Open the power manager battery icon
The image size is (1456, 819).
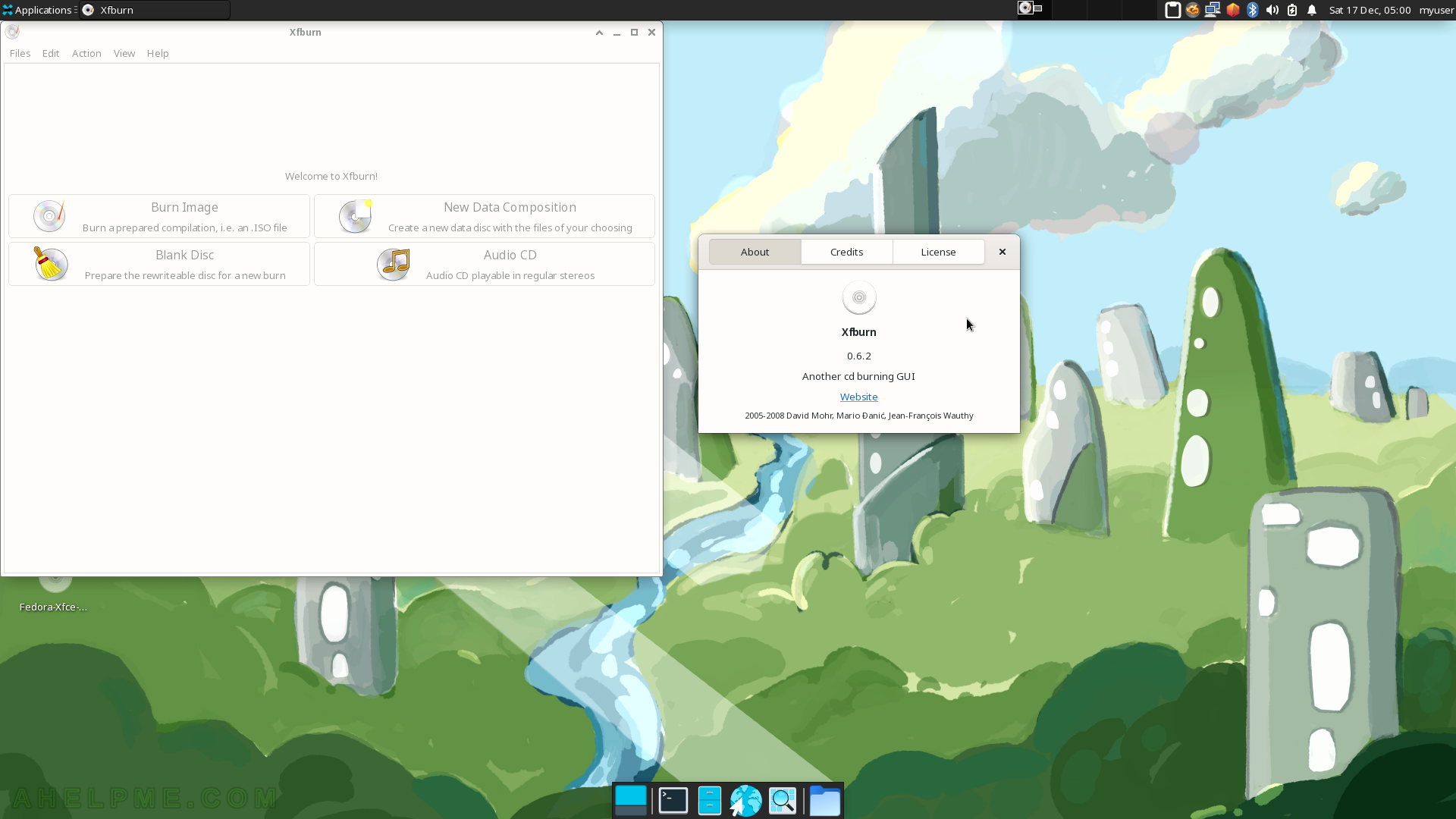click(x=1292, y=10)
